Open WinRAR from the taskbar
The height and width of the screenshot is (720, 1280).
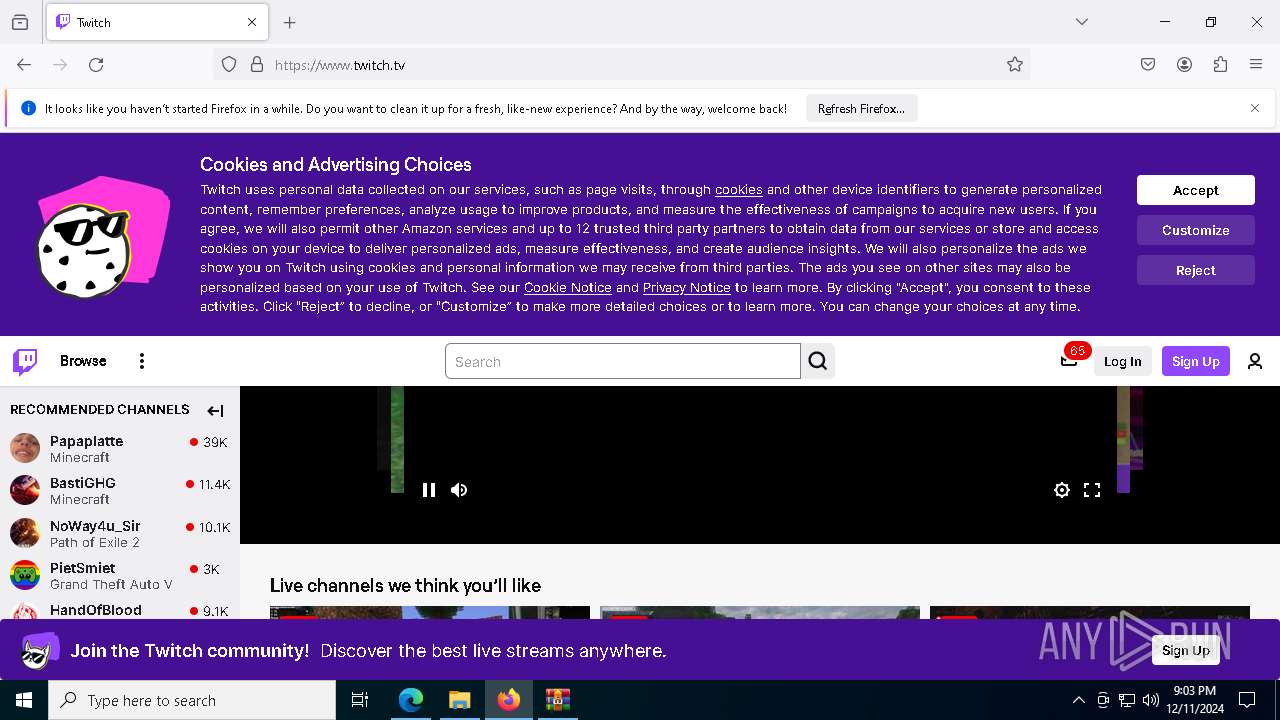[557, 700]
